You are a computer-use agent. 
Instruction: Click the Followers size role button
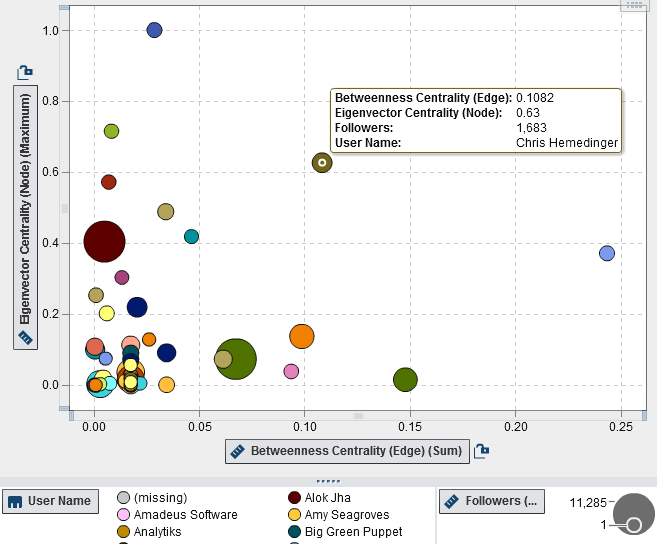tap(491, 501)
